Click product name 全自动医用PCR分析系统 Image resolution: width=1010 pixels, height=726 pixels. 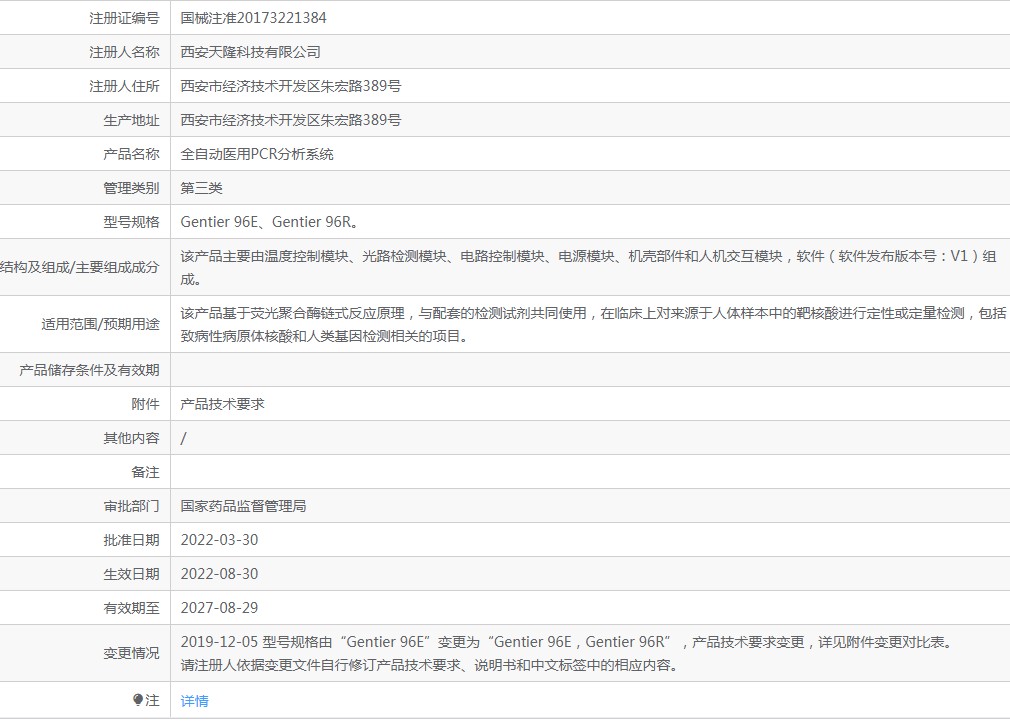pyautogui.click(x=257, y=154)
